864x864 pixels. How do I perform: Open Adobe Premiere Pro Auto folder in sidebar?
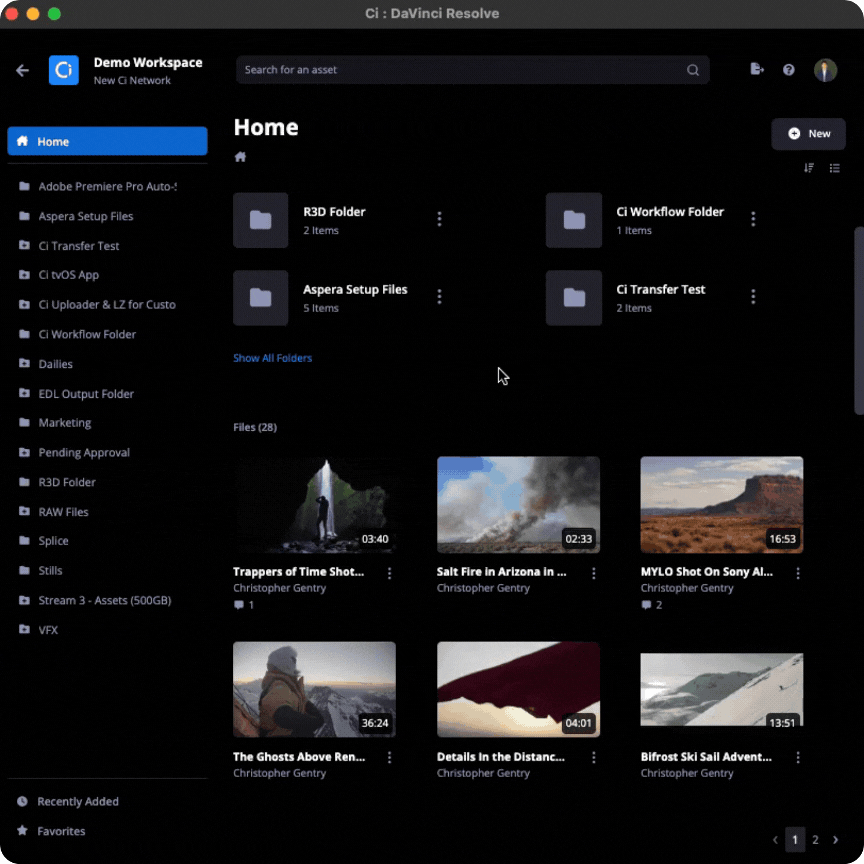[98, 187]
